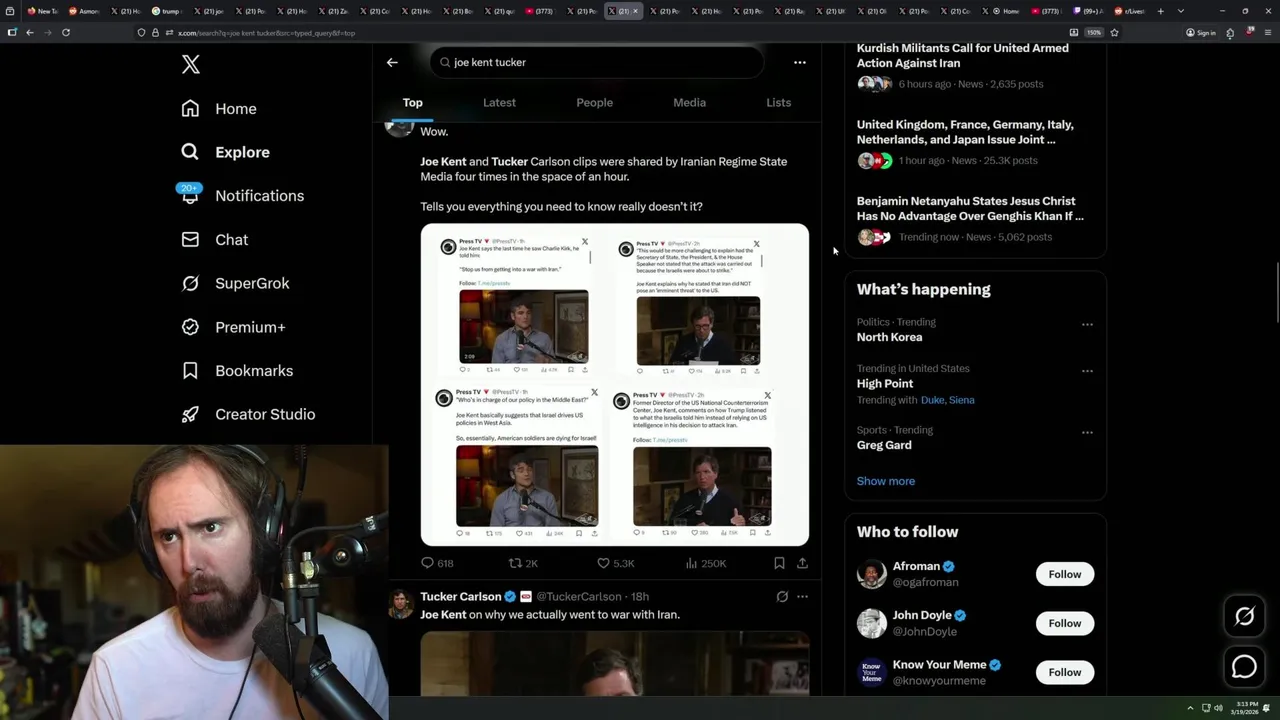The height and width of the screenshot is (720, 1280).
Task: Open the Home page from sidebar
Action: (x=219, y=109)
